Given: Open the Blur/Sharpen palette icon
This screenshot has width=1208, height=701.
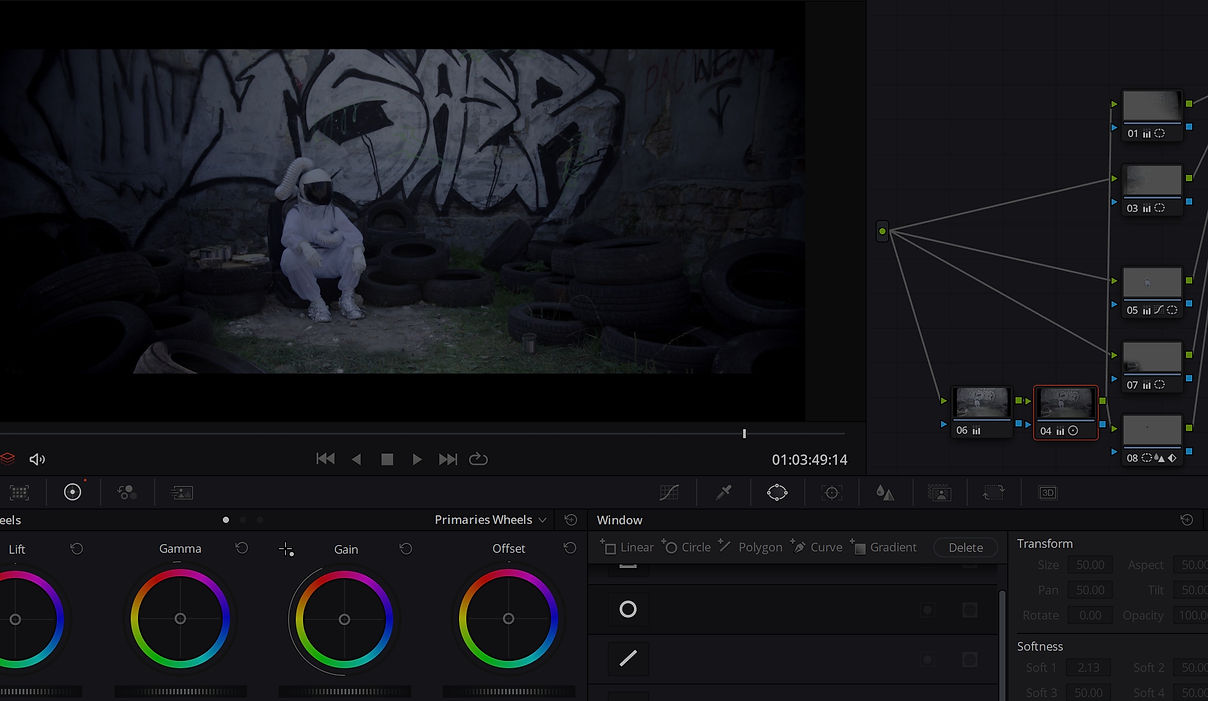Looking at the screenshot, I should pos(885,492).
